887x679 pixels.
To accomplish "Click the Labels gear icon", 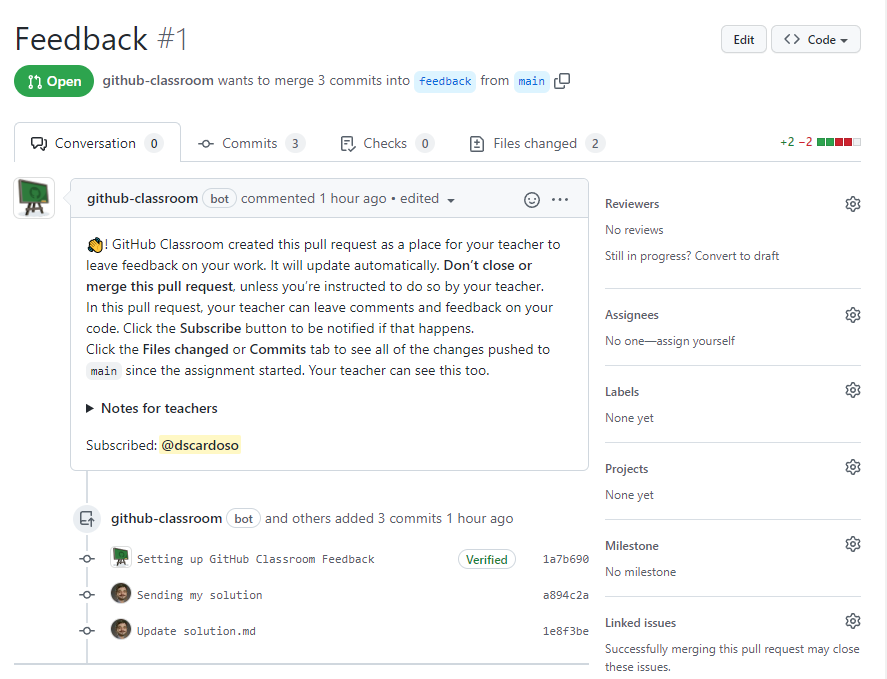I will [x=852, y=391].
